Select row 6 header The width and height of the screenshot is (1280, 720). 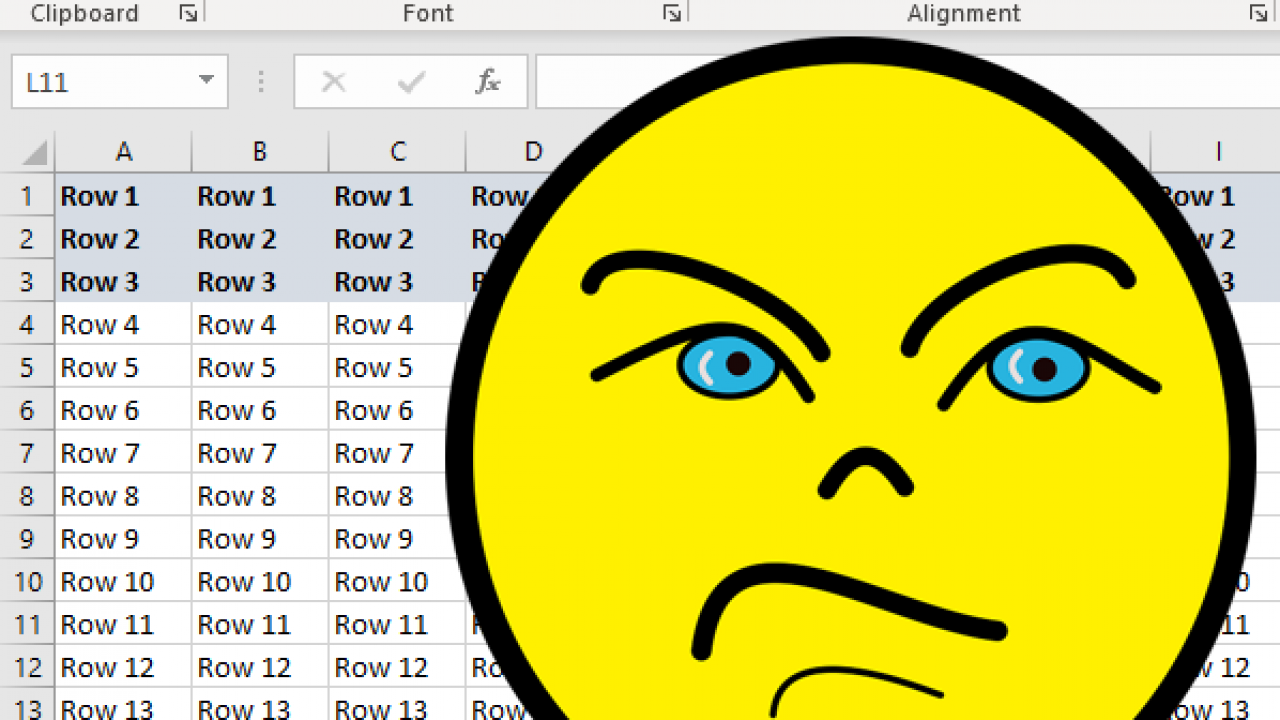click(27, 411)
